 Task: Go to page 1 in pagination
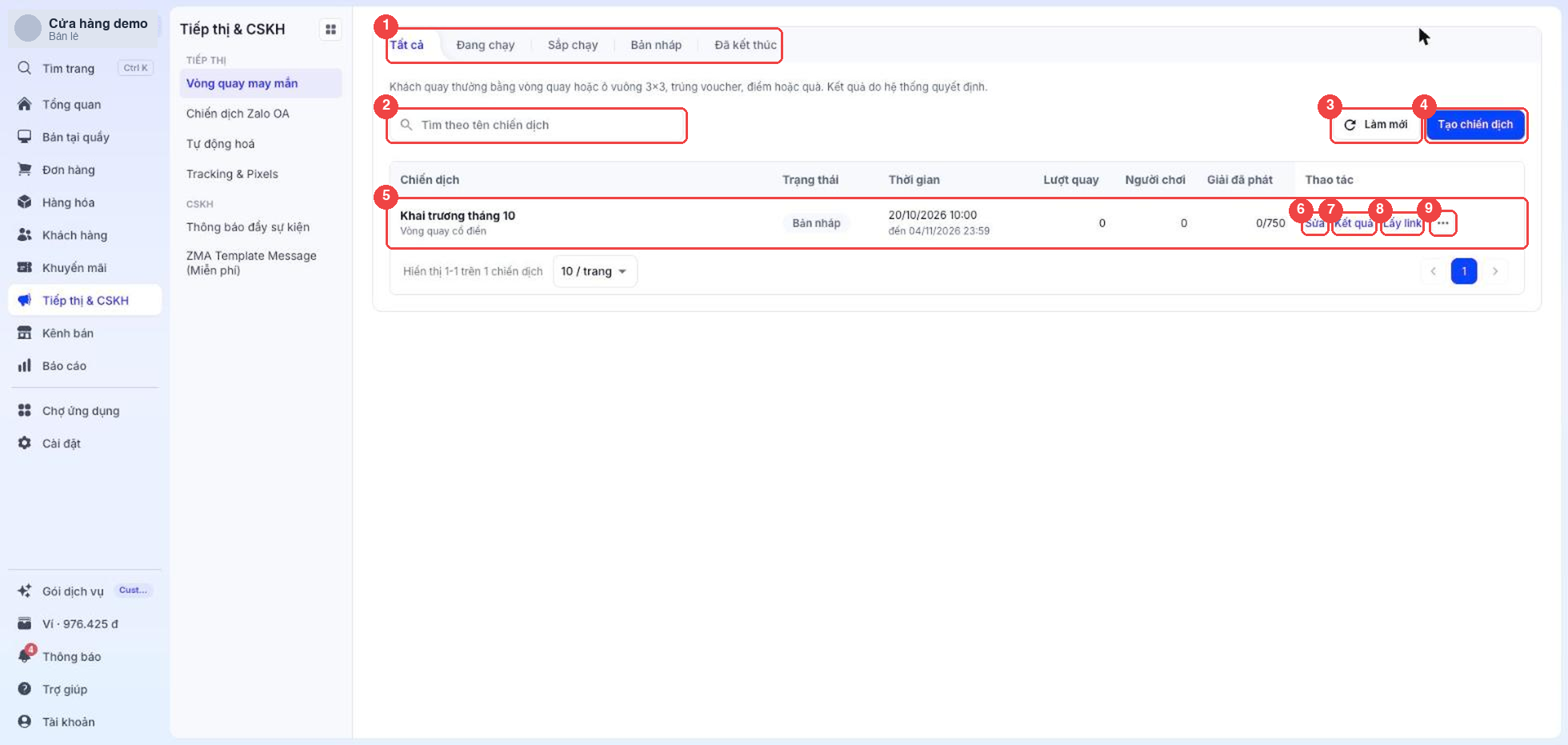pos(1464,271)
